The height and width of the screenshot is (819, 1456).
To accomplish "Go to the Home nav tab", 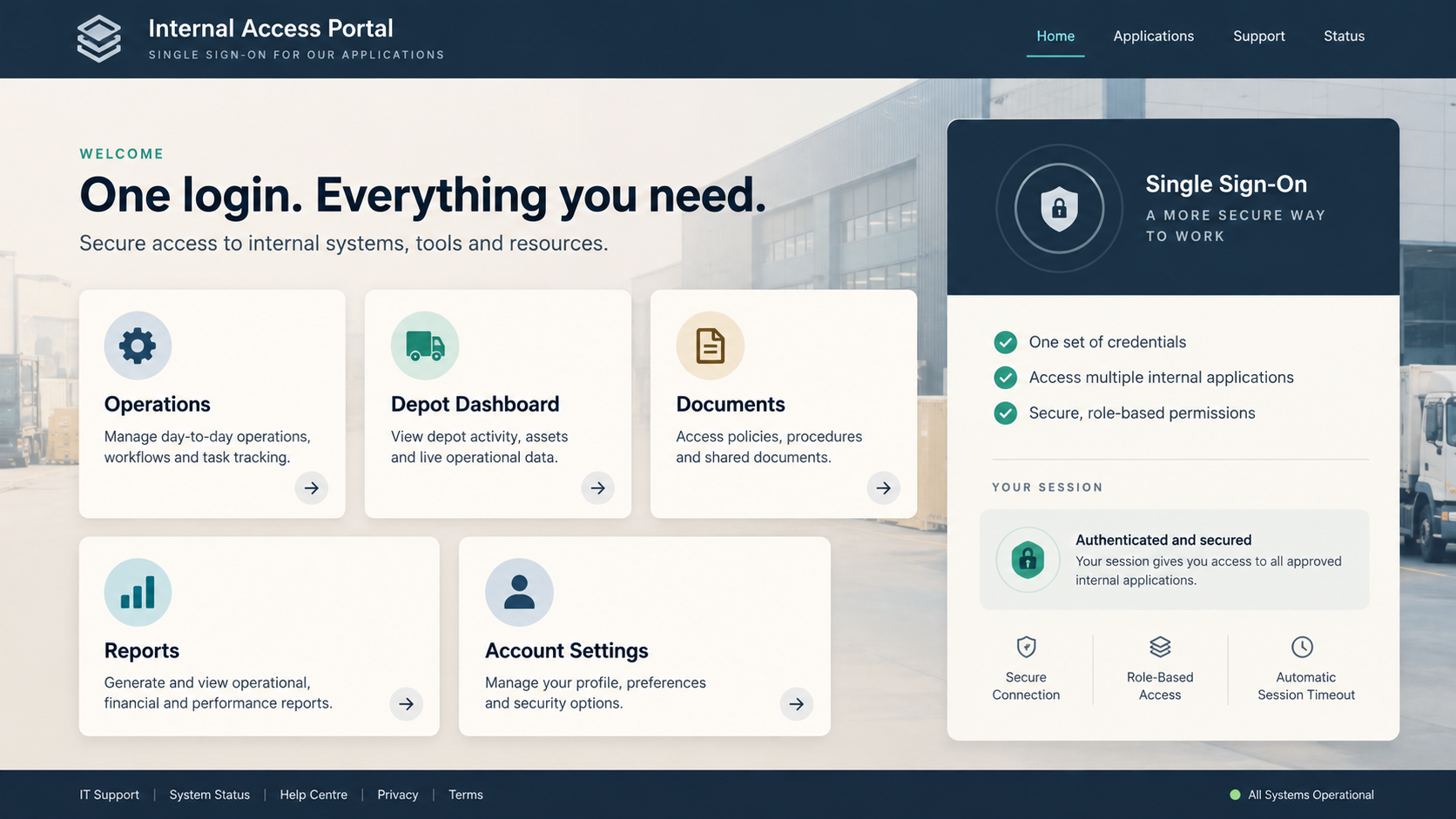I will [1055, 36].
